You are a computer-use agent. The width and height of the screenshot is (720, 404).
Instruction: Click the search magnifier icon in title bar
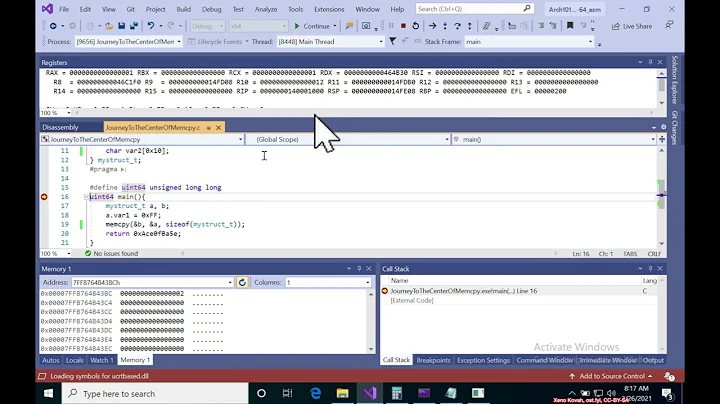(x=527, y=8)
